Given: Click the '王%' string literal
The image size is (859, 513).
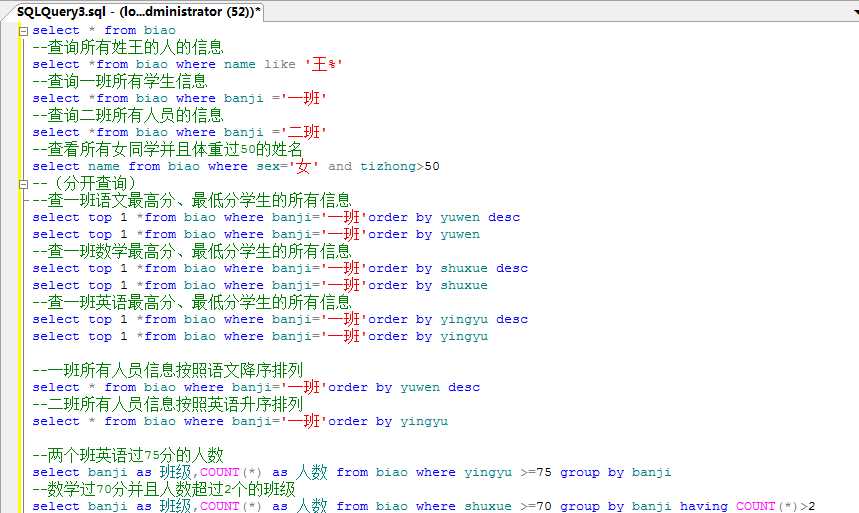Looking at the screenshot, I should coord(325,64).
